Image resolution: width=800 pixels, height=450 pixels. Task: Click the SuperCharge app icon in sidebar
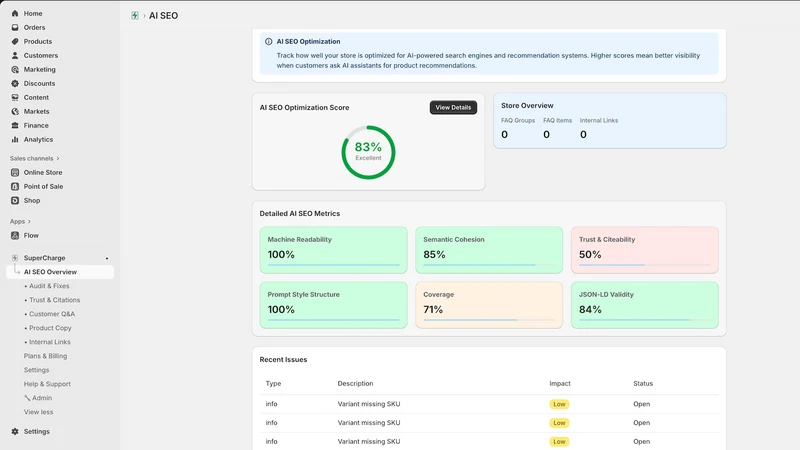[x=15, y=258]
